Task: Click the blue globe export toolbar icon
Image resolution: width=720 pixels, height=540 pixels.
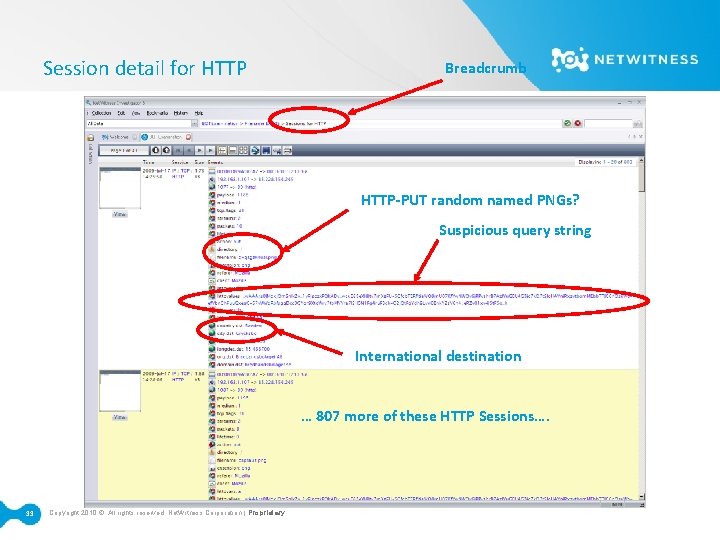Action: pyautogui.click(x=255, y=150)
